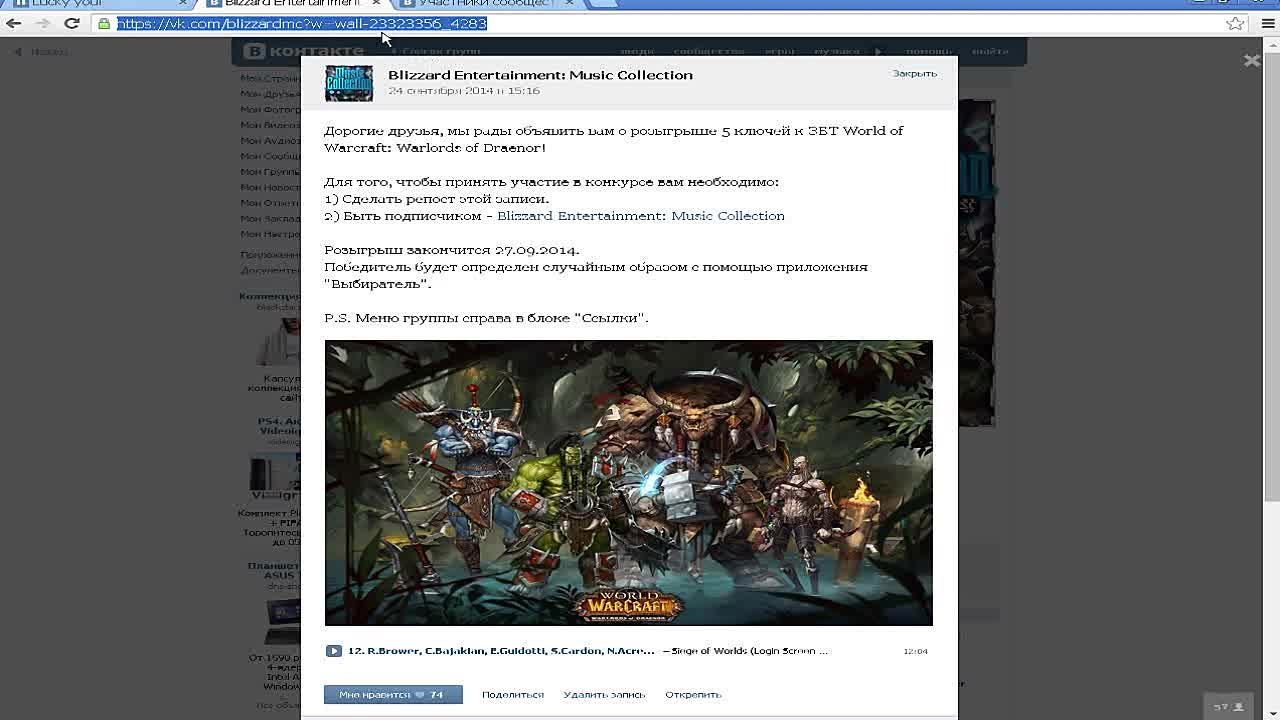Image resolution: width=1280 pixels, height=720 pixels.
Task: Close the Blizzard Entertainment tab
Action: (x=376, y=4)
